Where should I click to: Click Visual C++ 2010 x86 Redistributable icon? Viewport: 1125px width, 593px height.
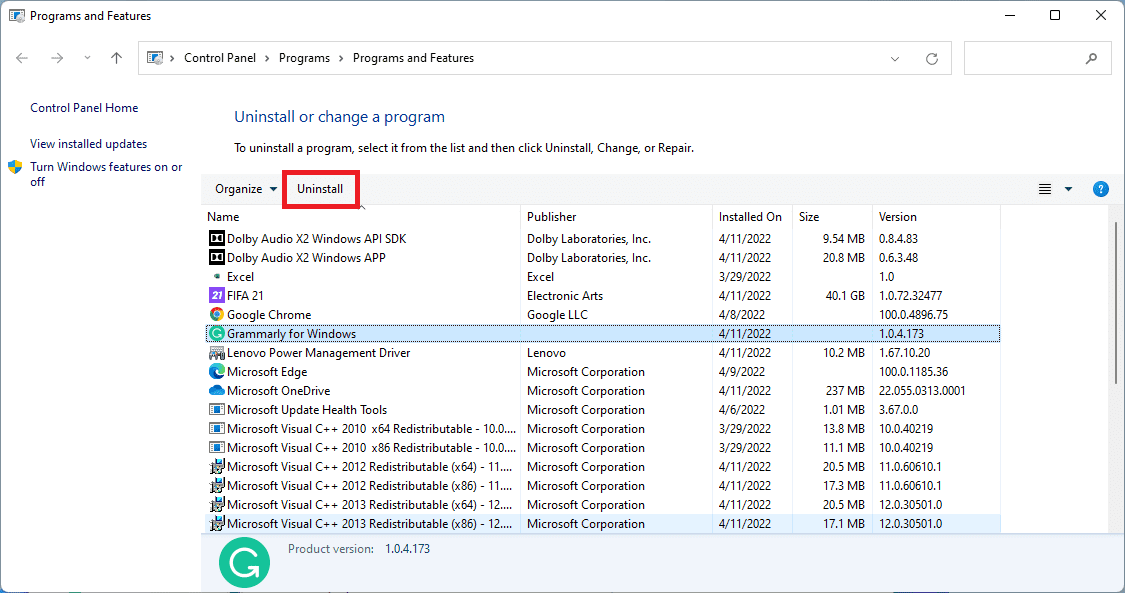coord(216,447)
